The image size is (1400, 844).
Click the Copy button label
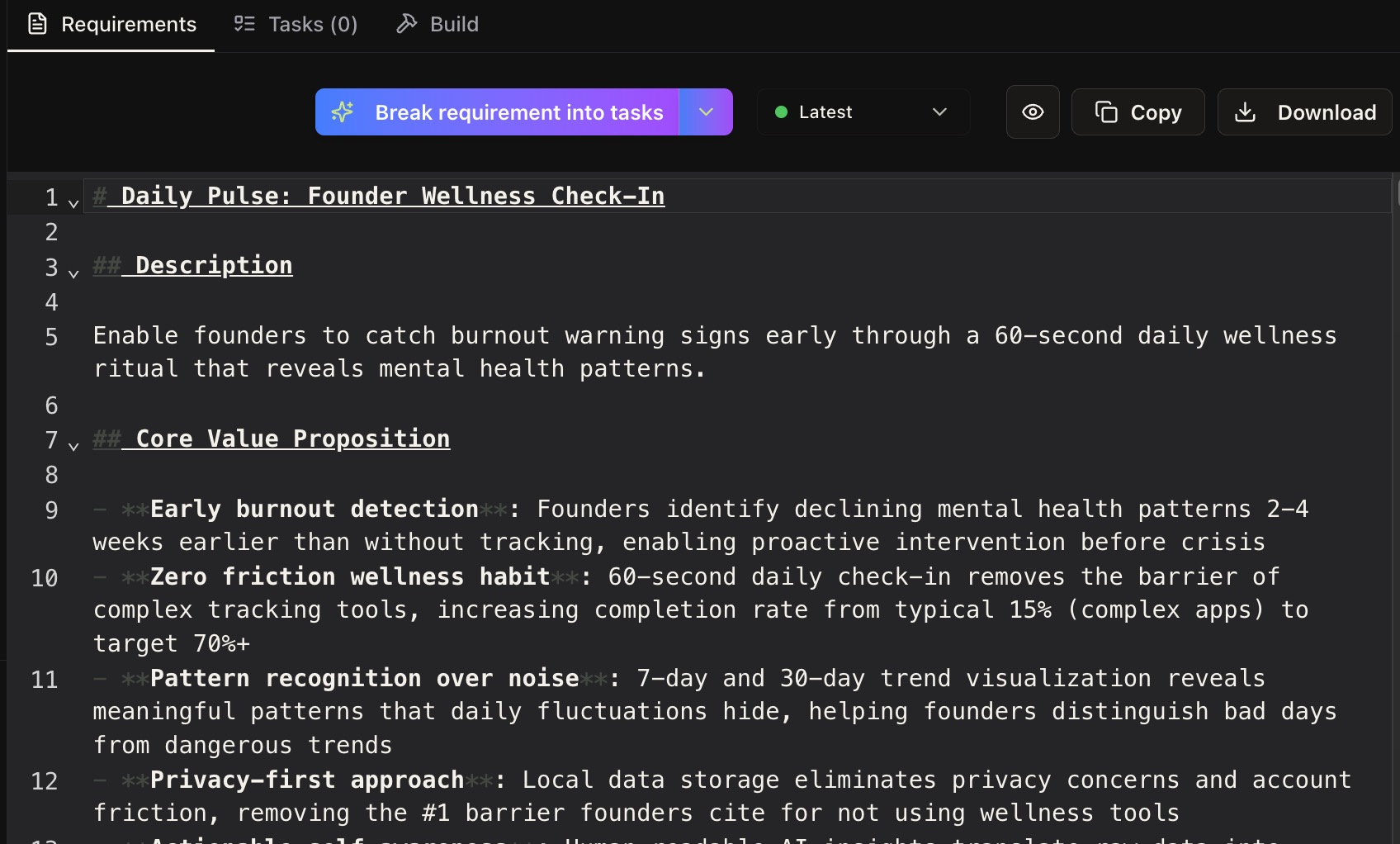tap(1156, 112)
